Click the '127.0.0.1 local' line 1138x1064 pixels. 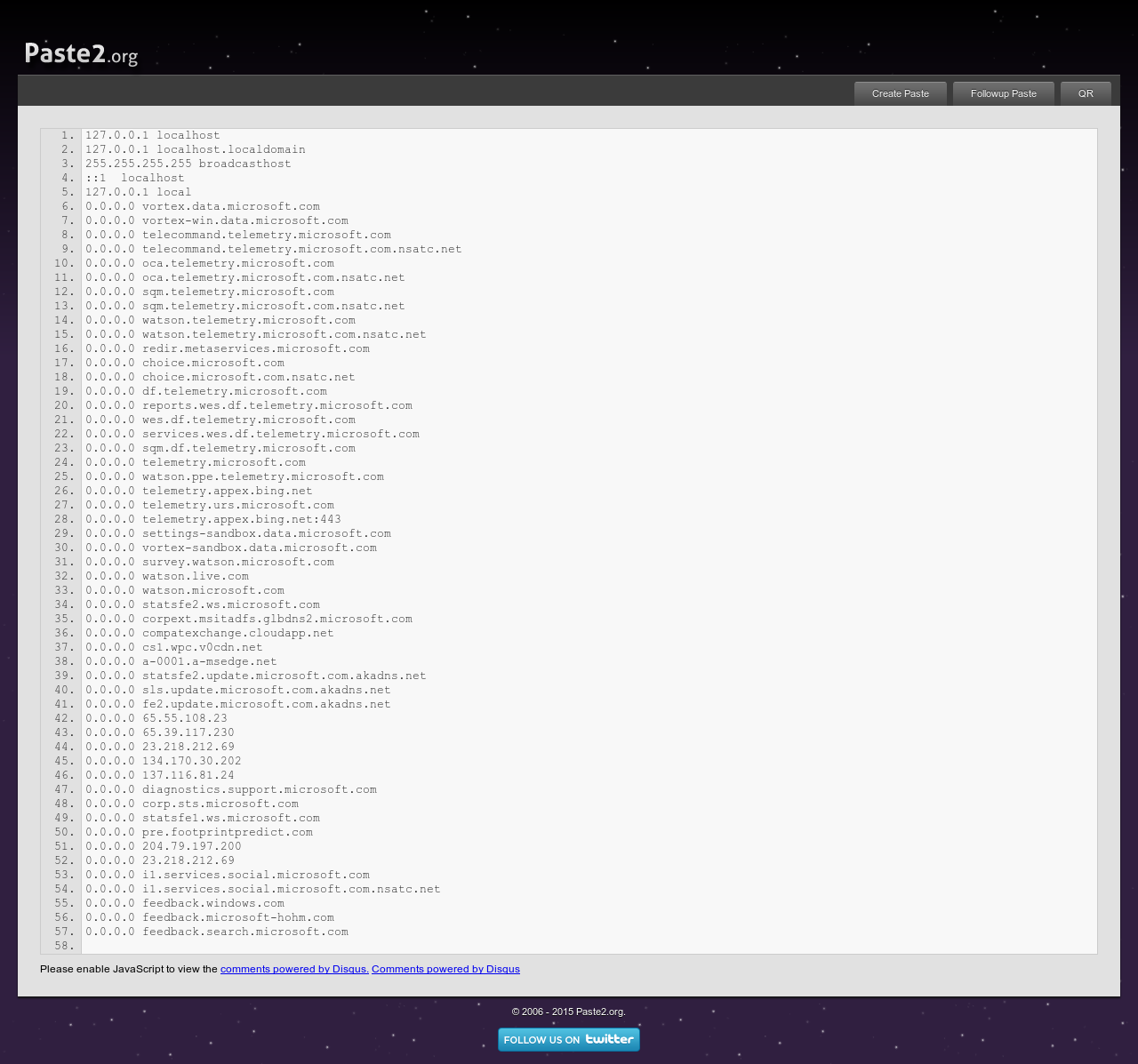[x=139, y=192]
